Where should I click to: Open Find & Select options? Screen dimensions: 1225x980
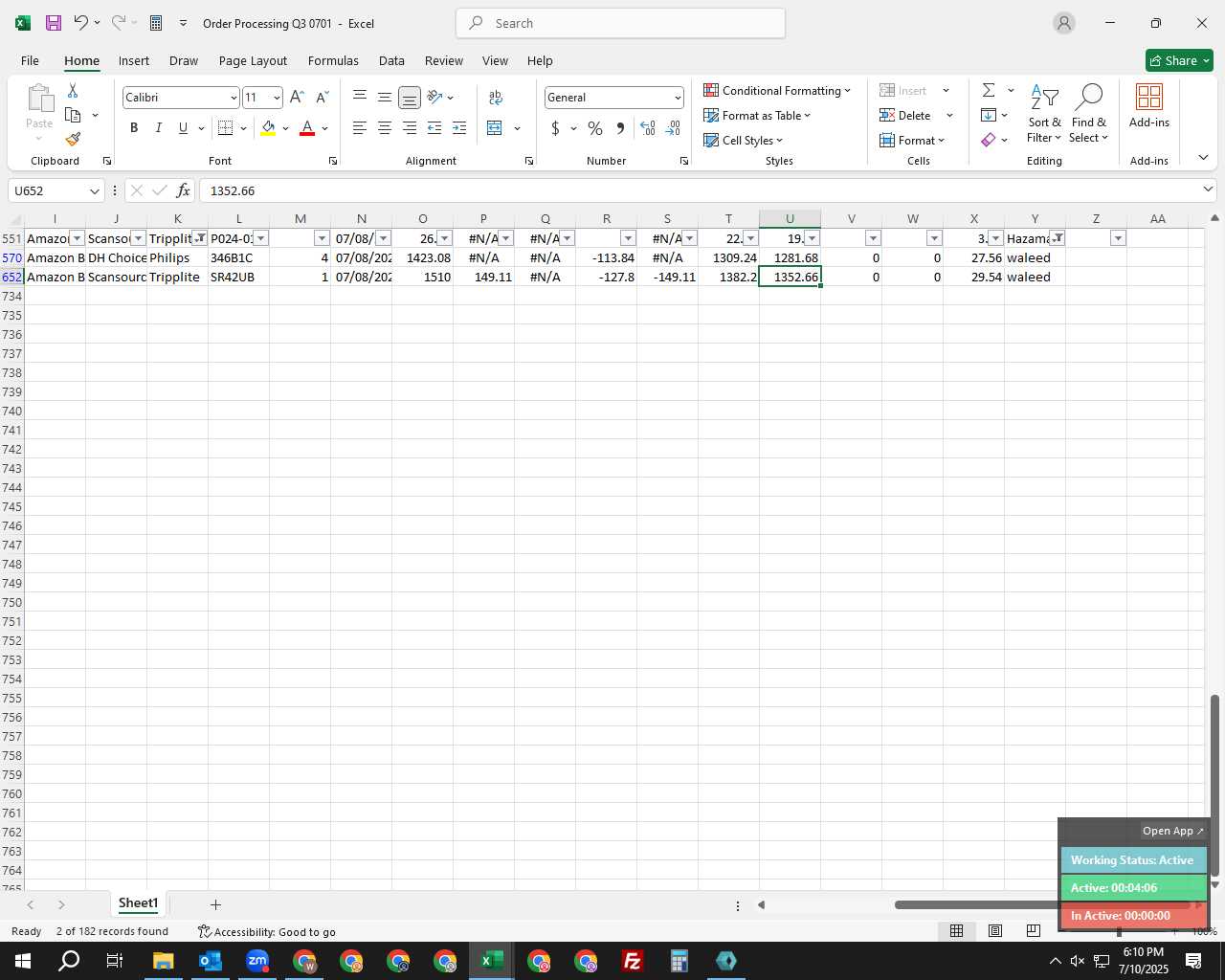[1089, 114]
